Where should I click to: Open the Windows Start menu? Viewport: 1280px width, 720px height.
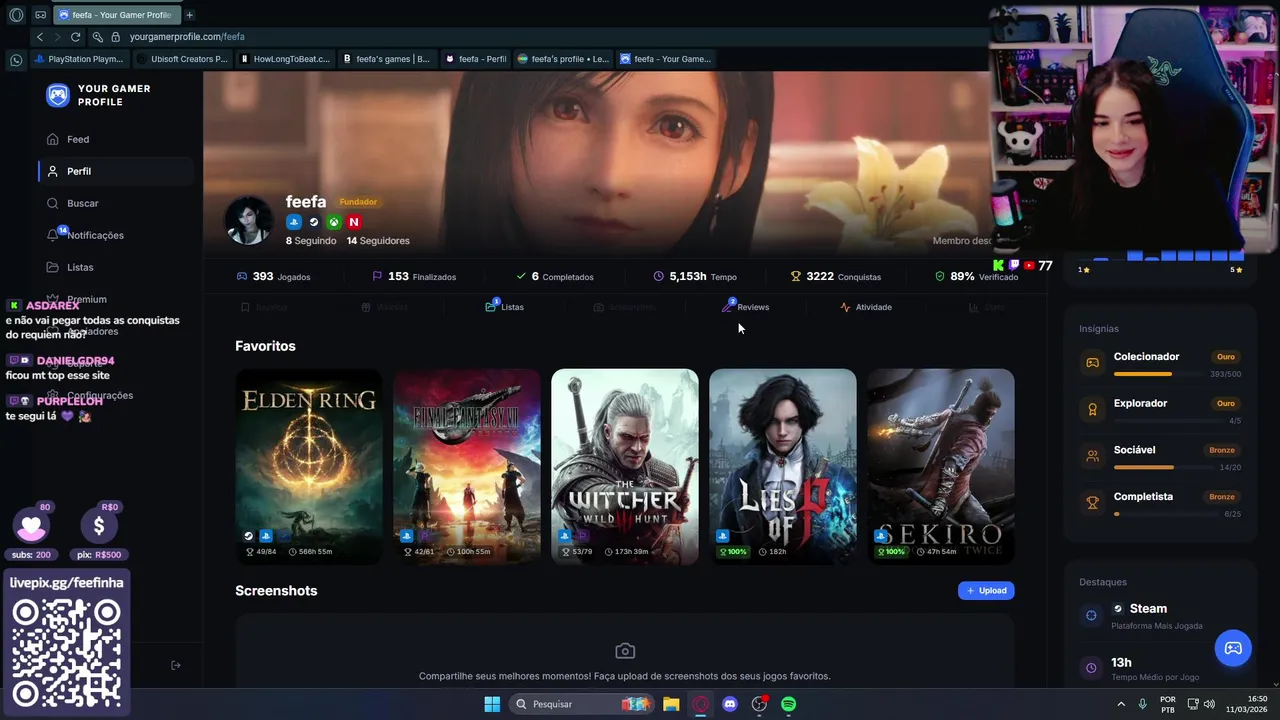click(x=492, y=704)
